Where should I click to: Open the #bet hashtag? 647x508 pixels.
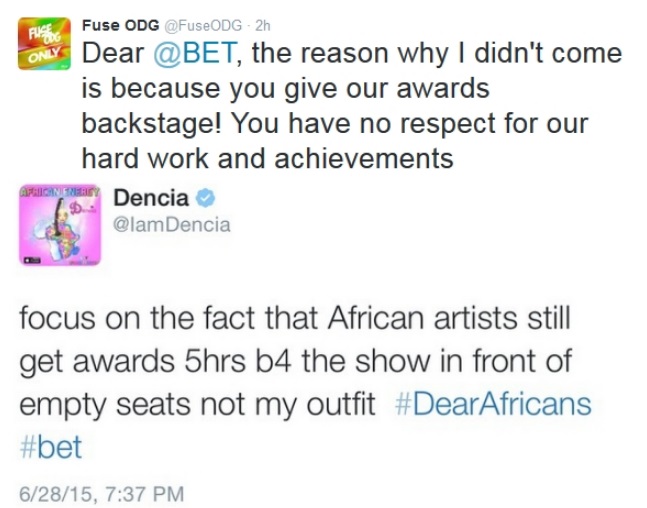point(50,446)
